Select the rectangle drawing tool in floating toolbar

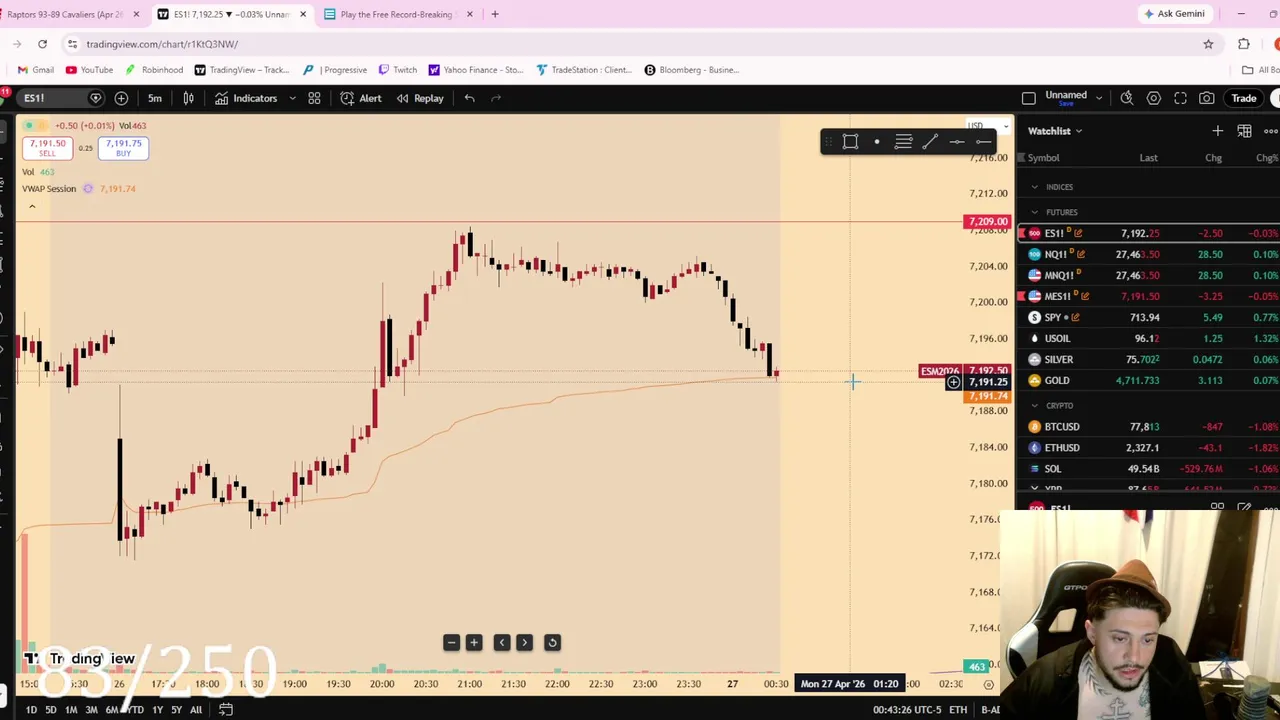point(850,142)
